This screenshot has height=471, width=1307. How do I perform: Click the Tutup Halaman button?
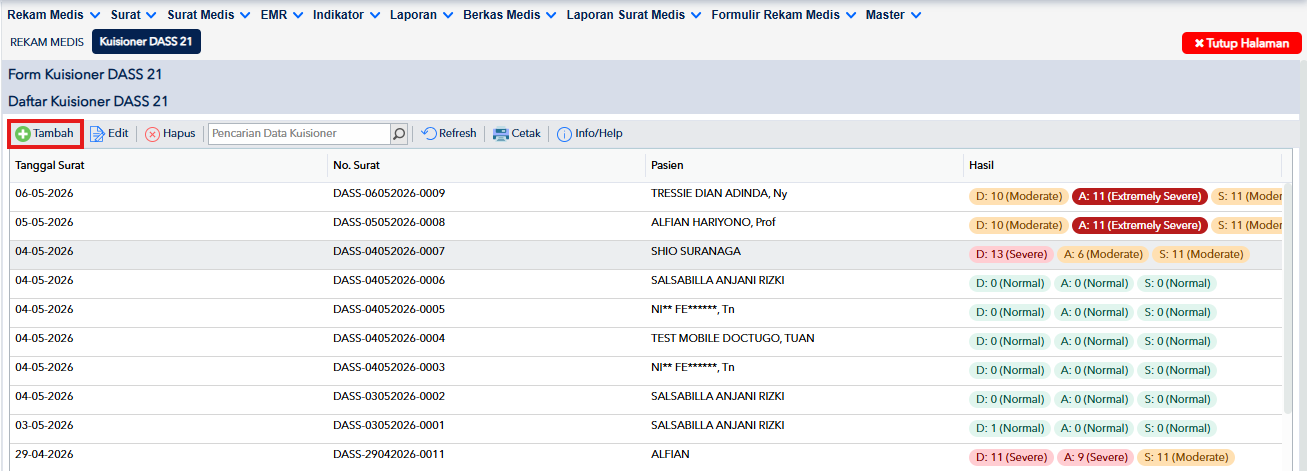pos(1241,43)
